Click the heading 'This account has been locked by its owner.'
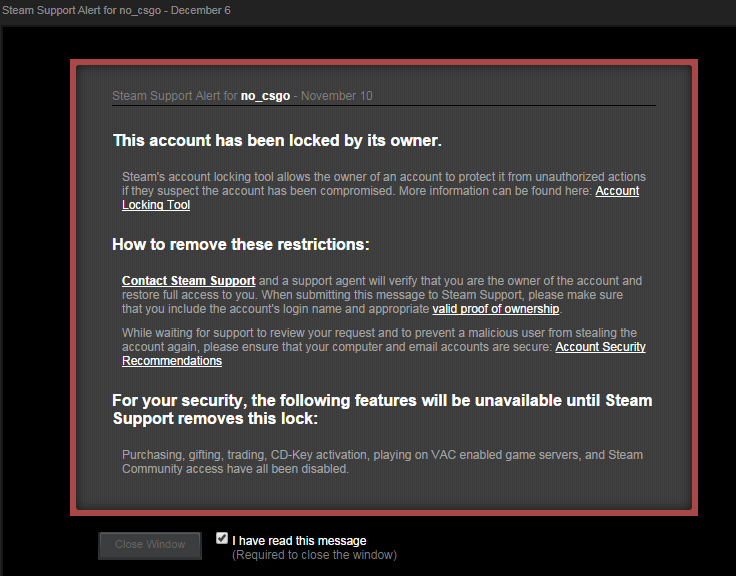This screenshot has width=736, height=576. point(277,140)
